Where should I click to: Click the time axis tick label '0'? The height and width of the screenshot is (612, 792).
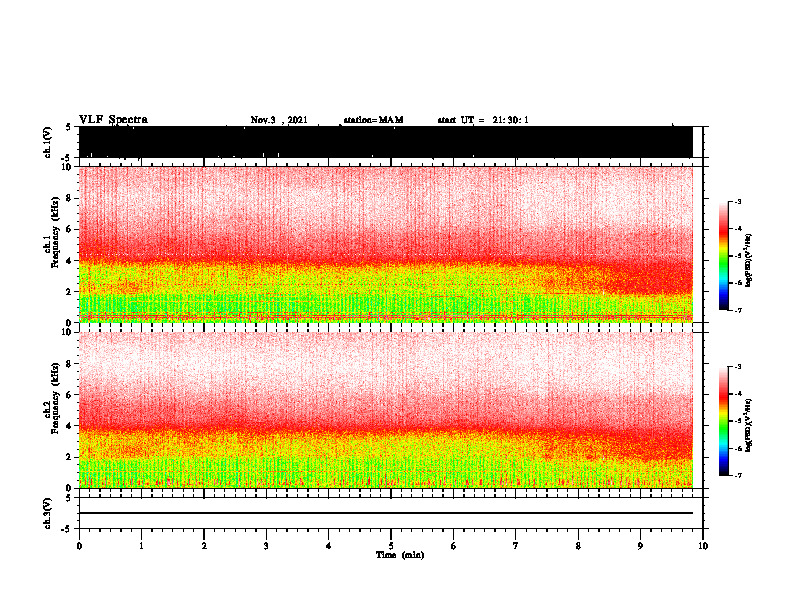[79, 546]
